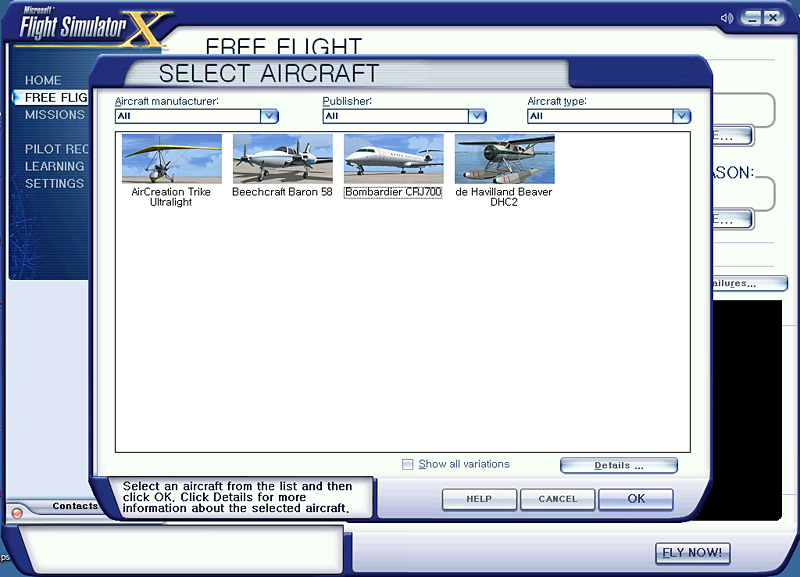Click the FLY NOW! button
800x577 pixels.
[692, 553]
